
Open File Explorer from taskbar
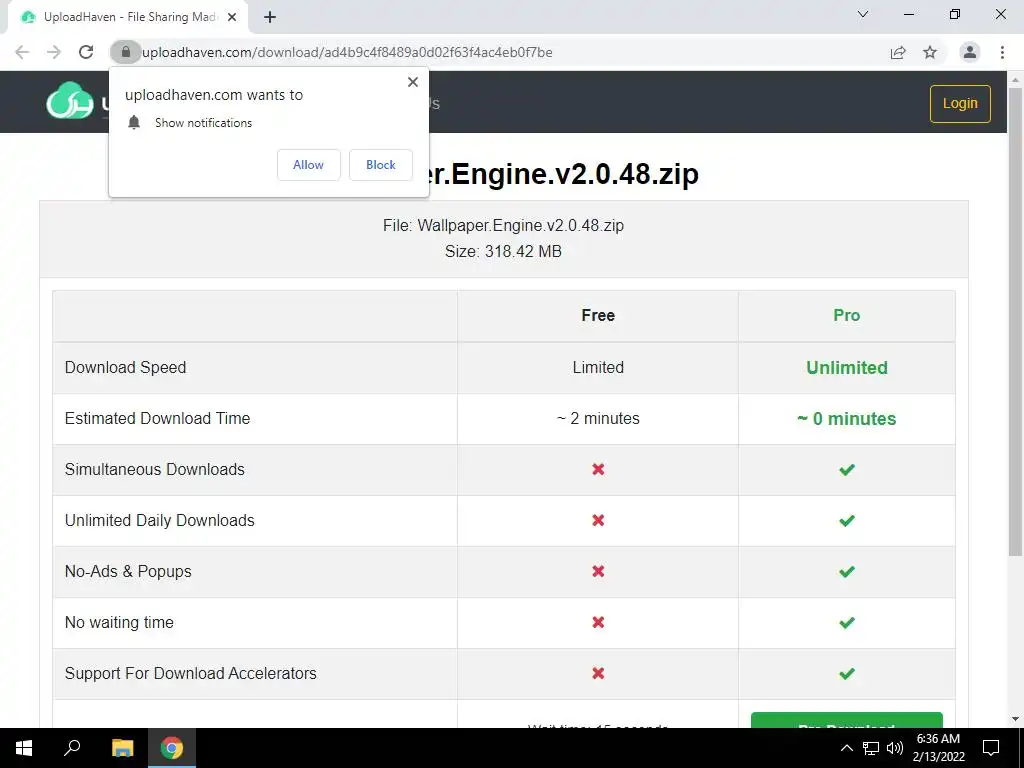click(122, 748)
